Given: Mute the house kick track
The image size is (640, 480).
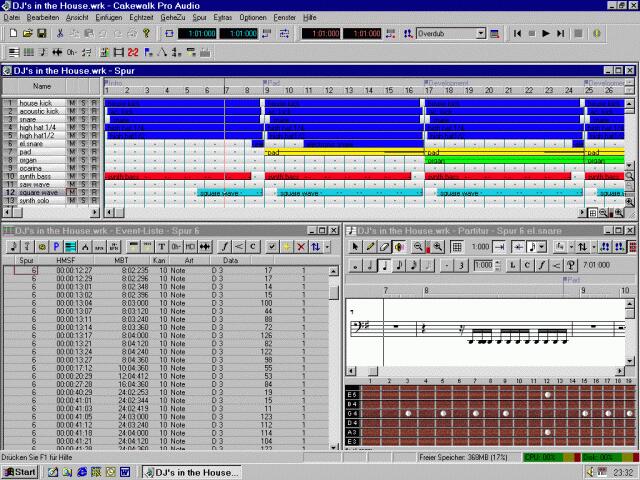Looking at the screenshot, I should tap(71, 103).
